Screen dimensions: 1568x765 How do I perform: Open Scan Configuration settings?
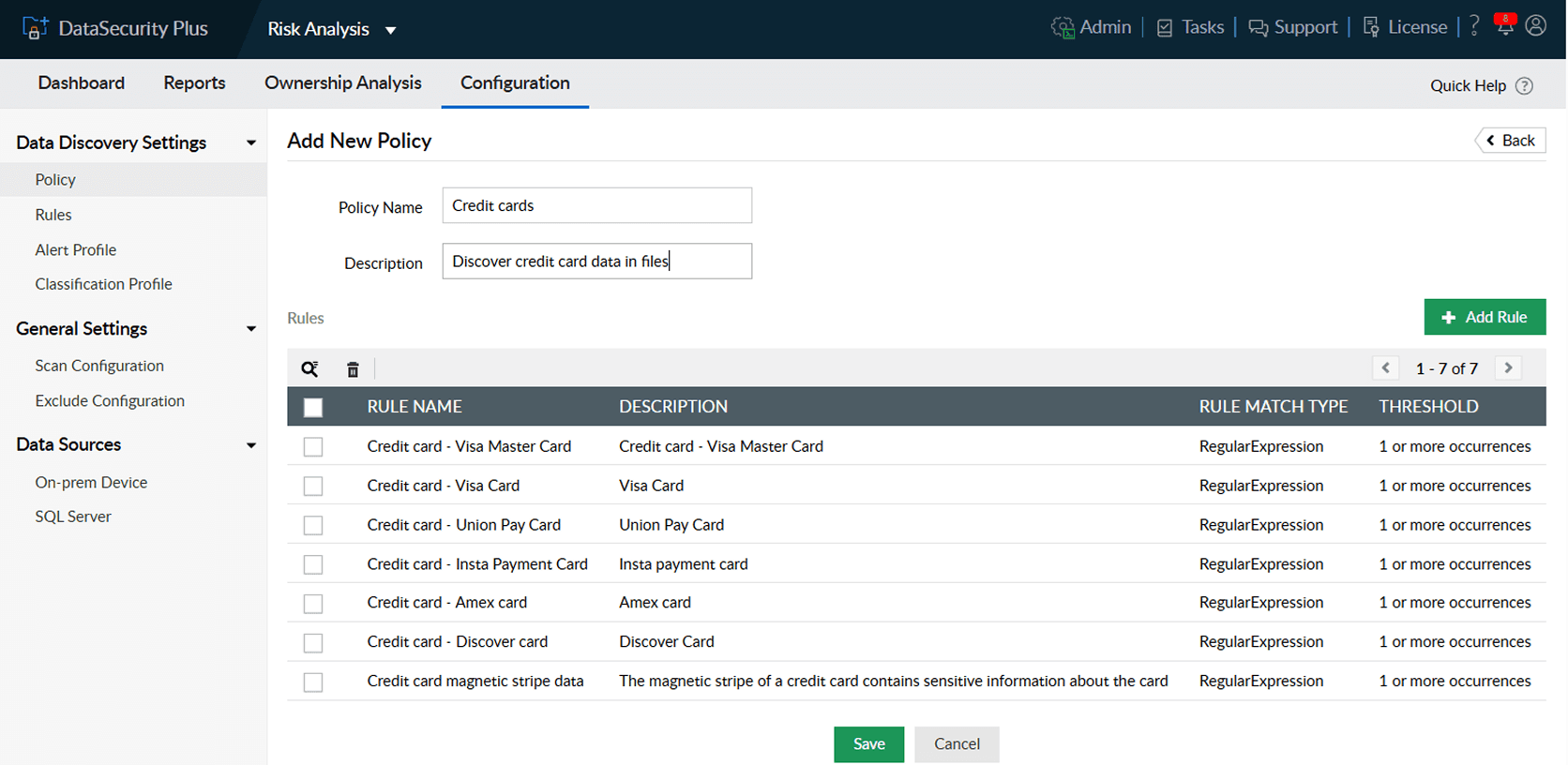[x=99, y=366]
